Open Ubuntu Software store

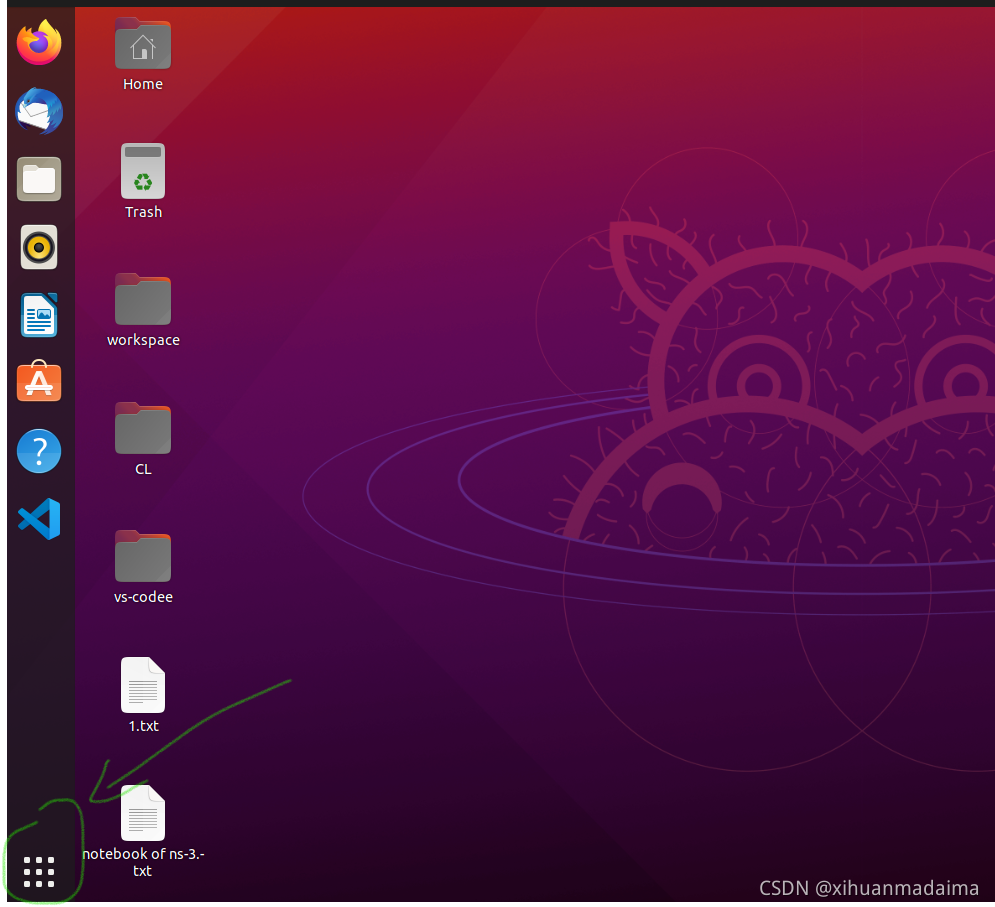[x=39, y=381]
